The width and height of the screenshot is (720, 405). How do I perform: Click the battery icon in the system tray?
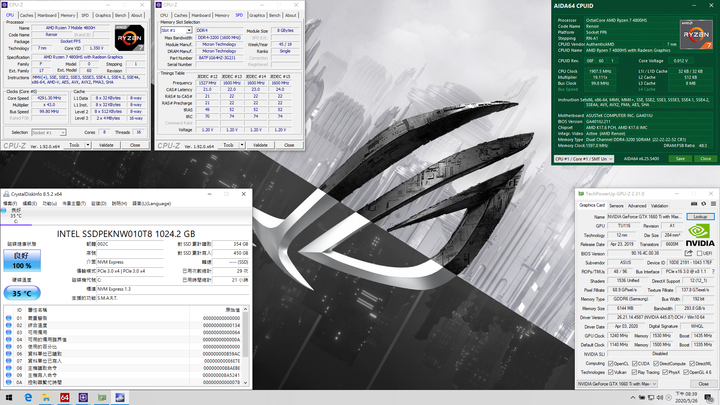[642, 398]
